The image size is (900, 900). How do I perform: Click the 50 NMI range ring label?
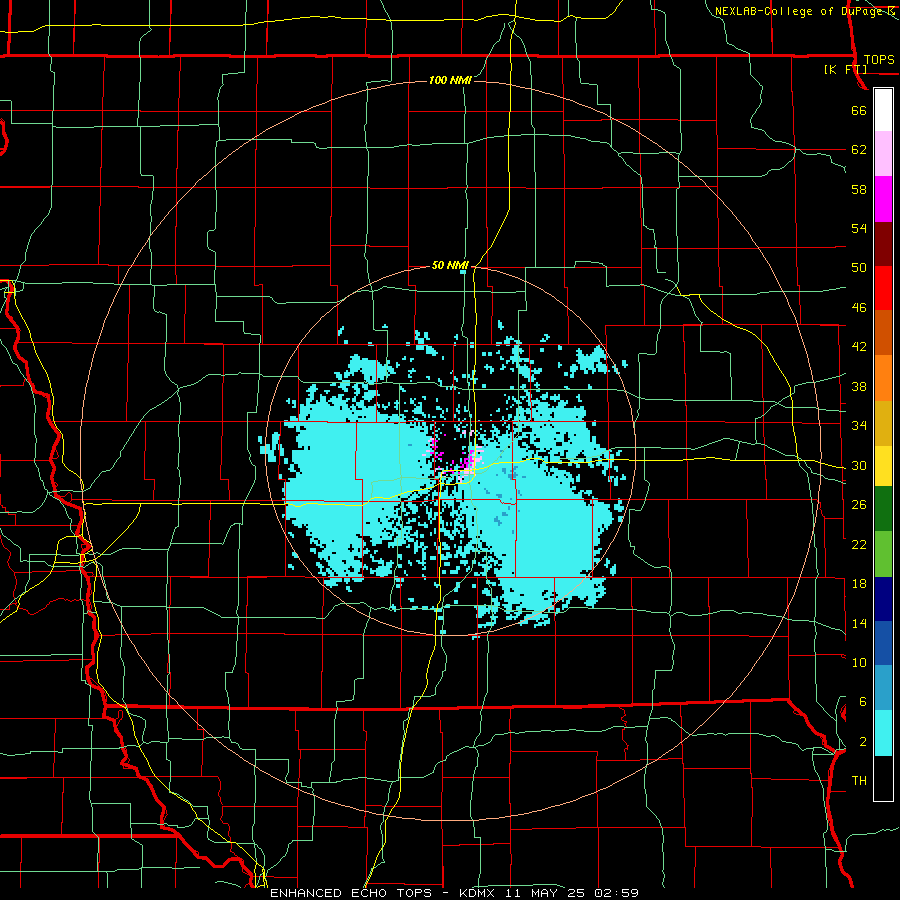[450, 265]
